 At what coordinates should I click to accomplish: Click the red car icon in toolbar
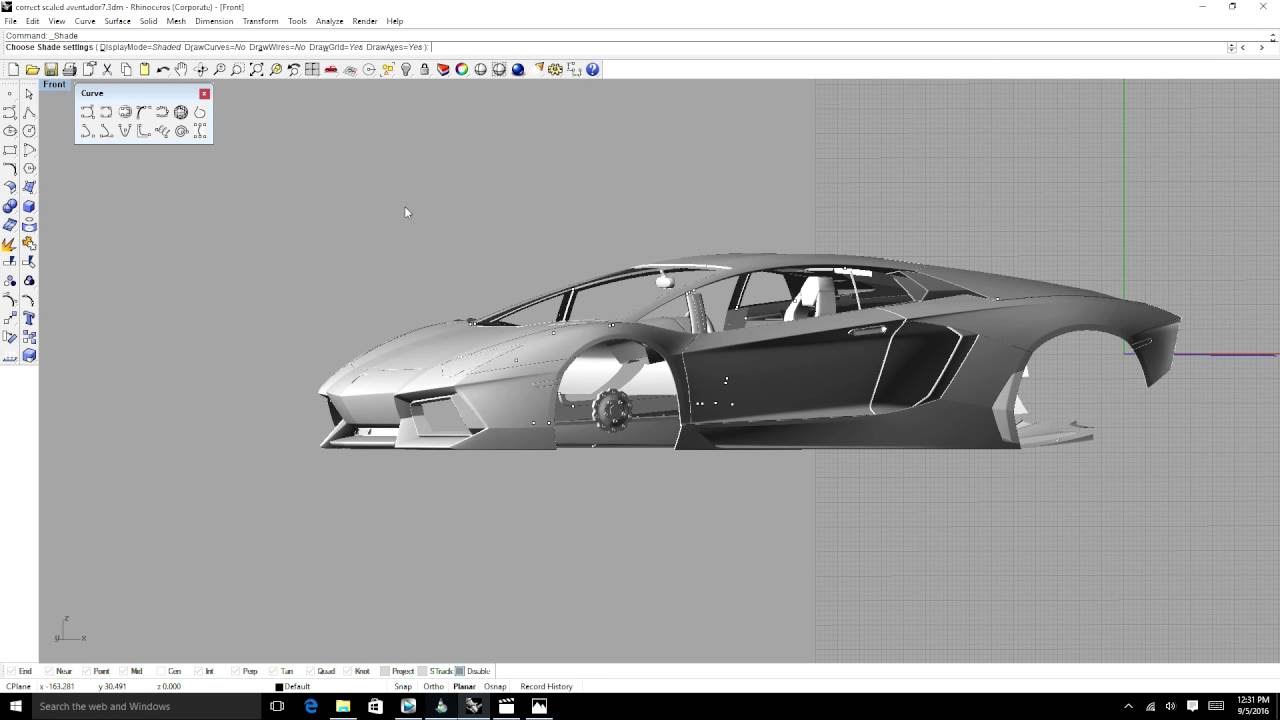pos(331,69)
